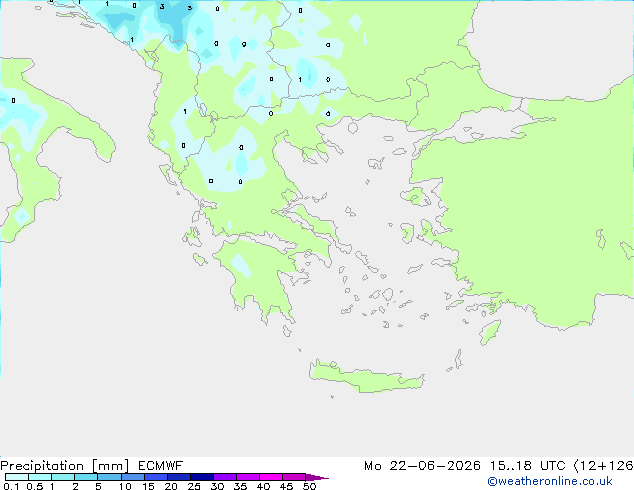Click the 45–50 mm legend color swatch
This screenshot has height=490, width=634.
(294, 477)
